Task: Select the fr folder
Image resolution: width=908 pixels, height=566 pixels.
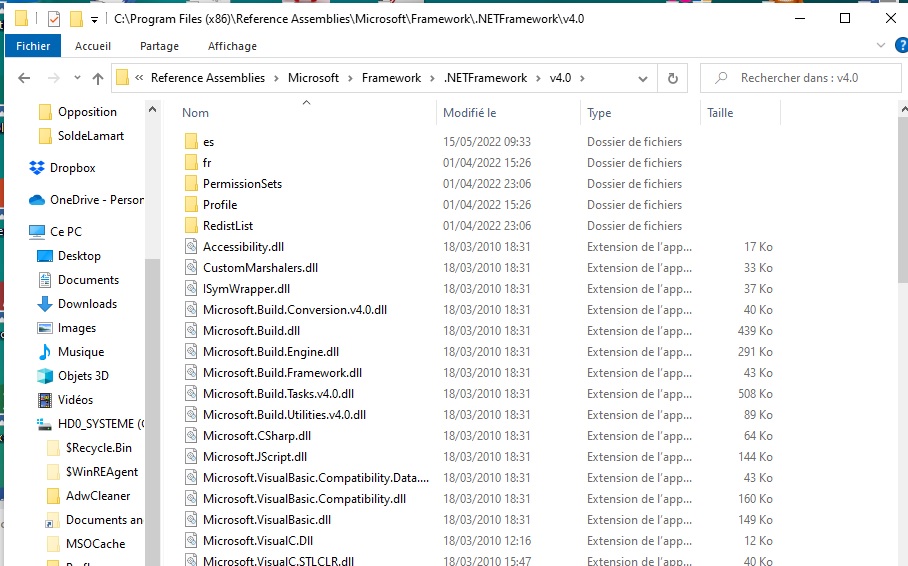Action: [x=207, y=163]
